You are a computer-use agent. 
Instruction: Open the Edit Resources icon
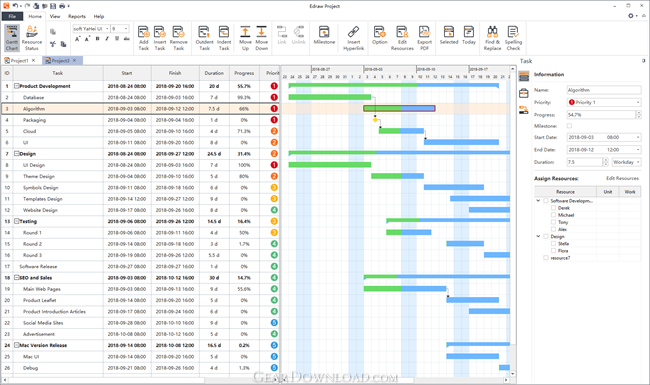pyautogui.click(x=402, y=38)
